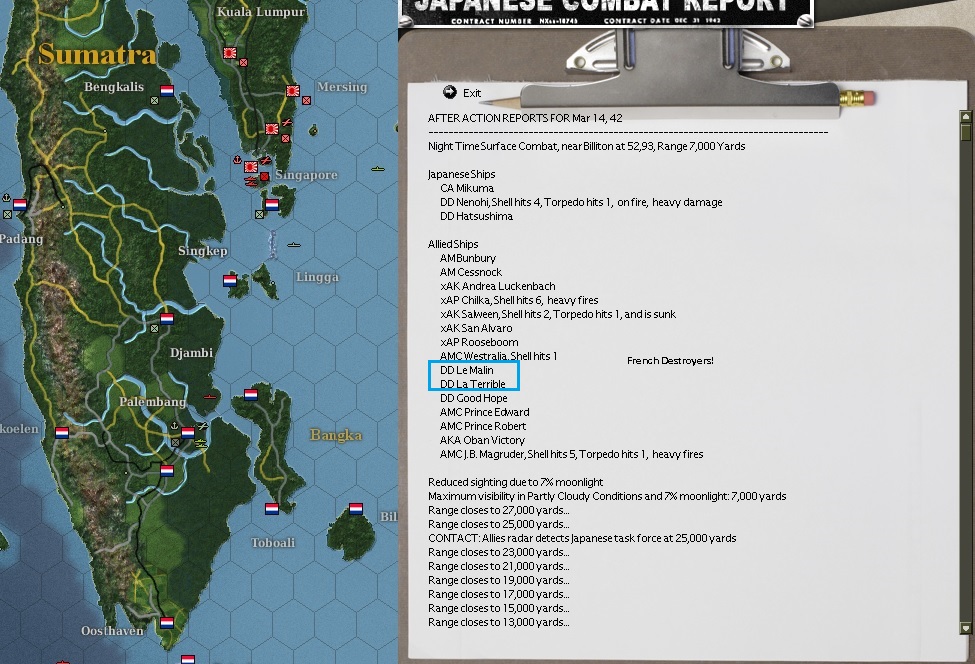
Task: Click the ship icon north of Lingga
Action: (x=295, y=245)
